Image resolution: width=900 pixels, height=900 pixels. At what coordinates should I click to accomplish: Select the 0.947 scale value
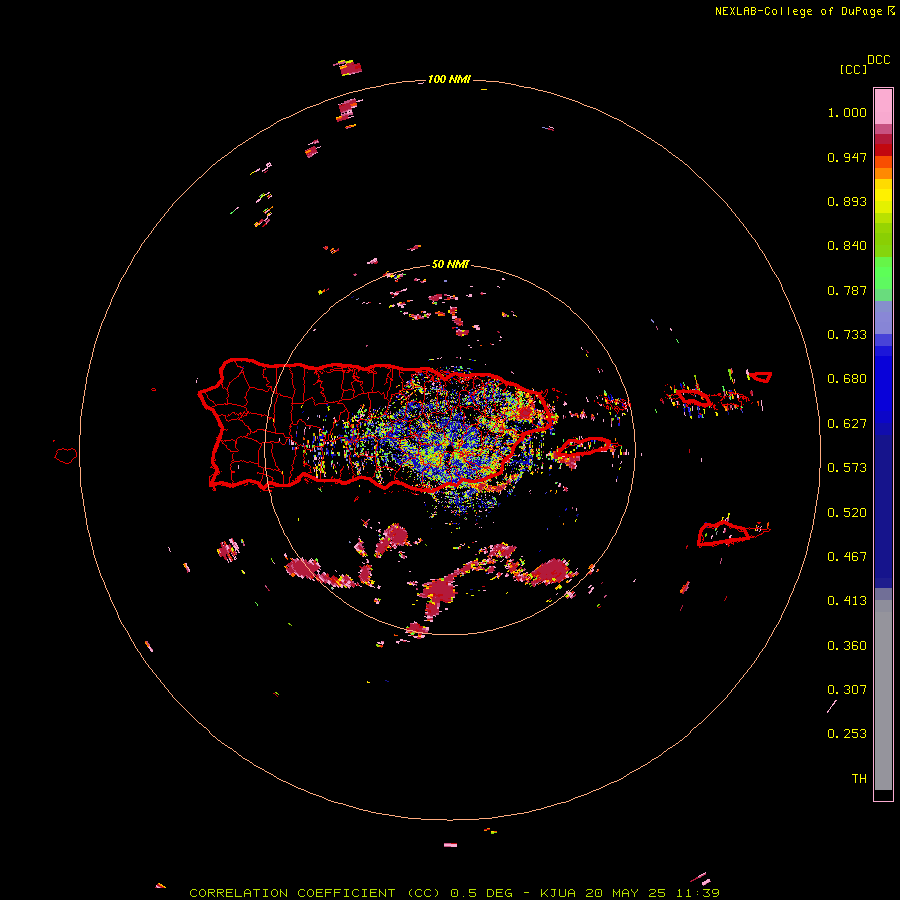click(847, 157)
